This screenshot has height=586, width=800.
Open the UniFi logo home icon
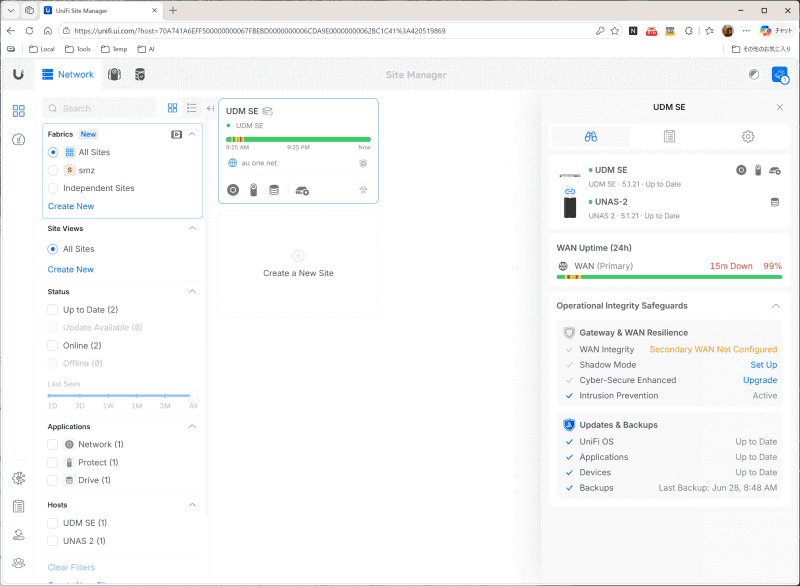point(18,74)
